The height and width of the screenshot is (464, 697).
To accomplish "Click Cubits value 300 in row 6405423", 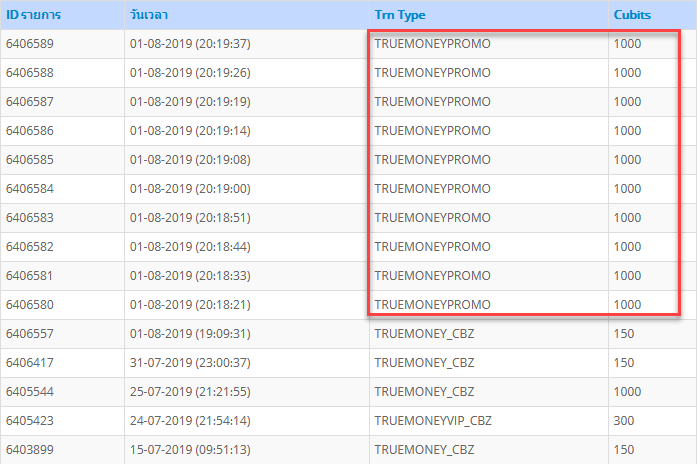I will tap(624, 421).
